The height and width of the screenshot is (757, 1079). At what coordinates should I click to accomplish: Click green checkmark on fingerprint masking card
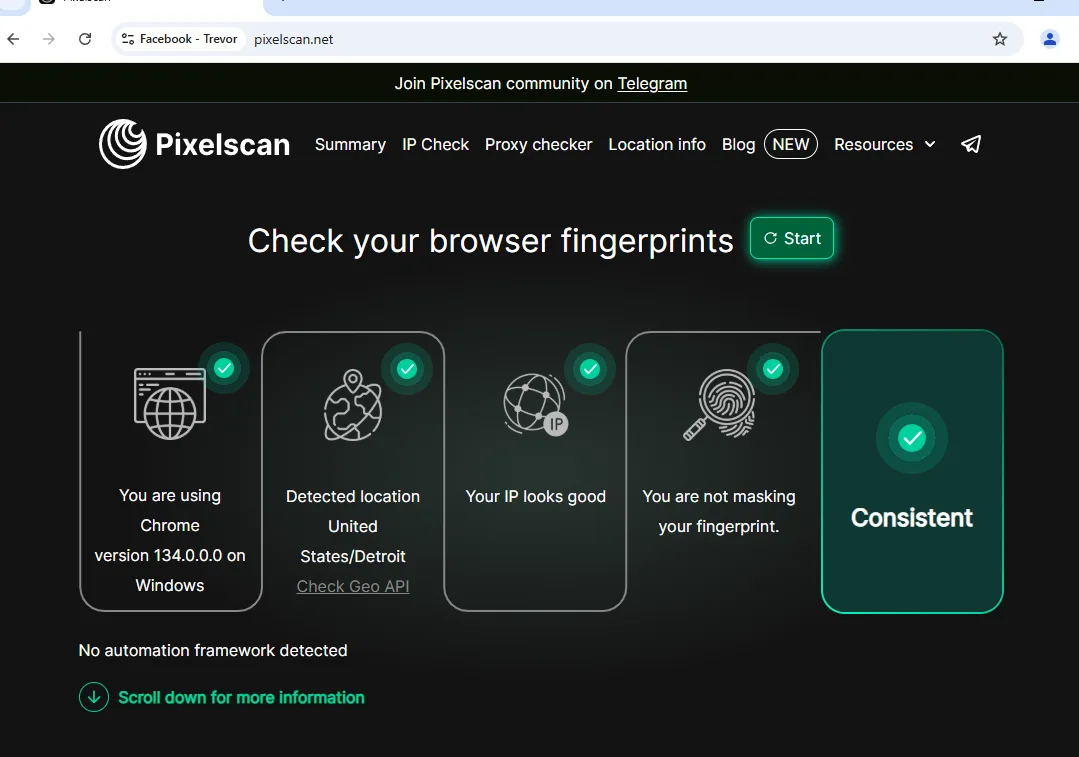pos(773,369)
